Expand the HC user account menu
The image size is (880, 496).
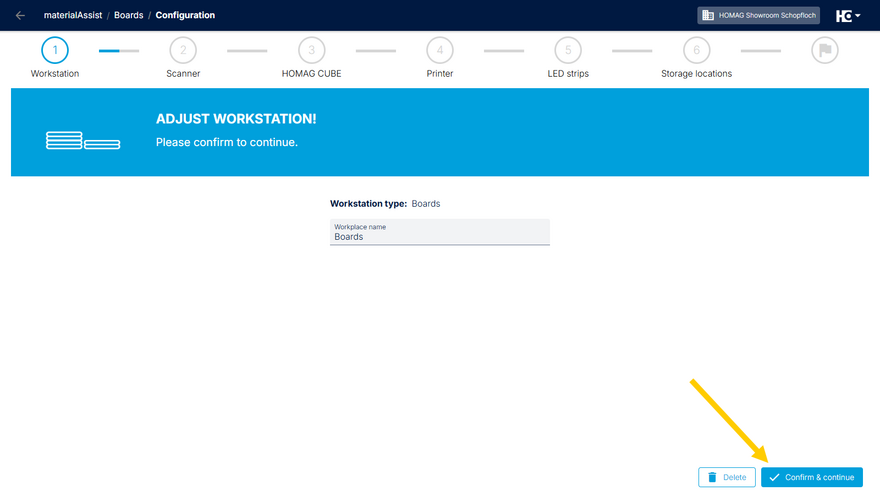tap(848, 16)
